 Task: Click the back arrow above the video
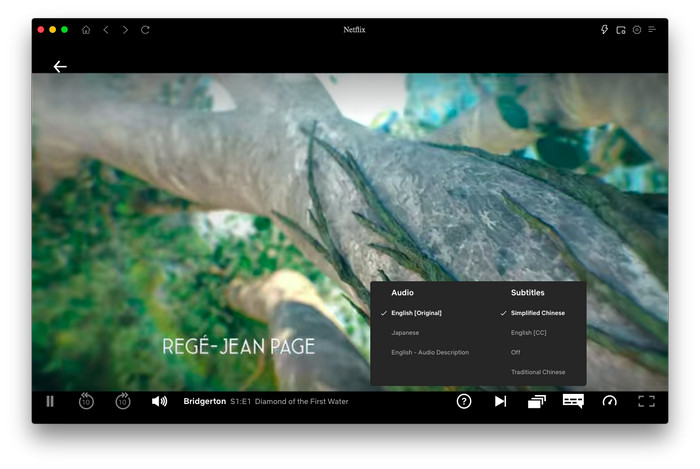60,66
